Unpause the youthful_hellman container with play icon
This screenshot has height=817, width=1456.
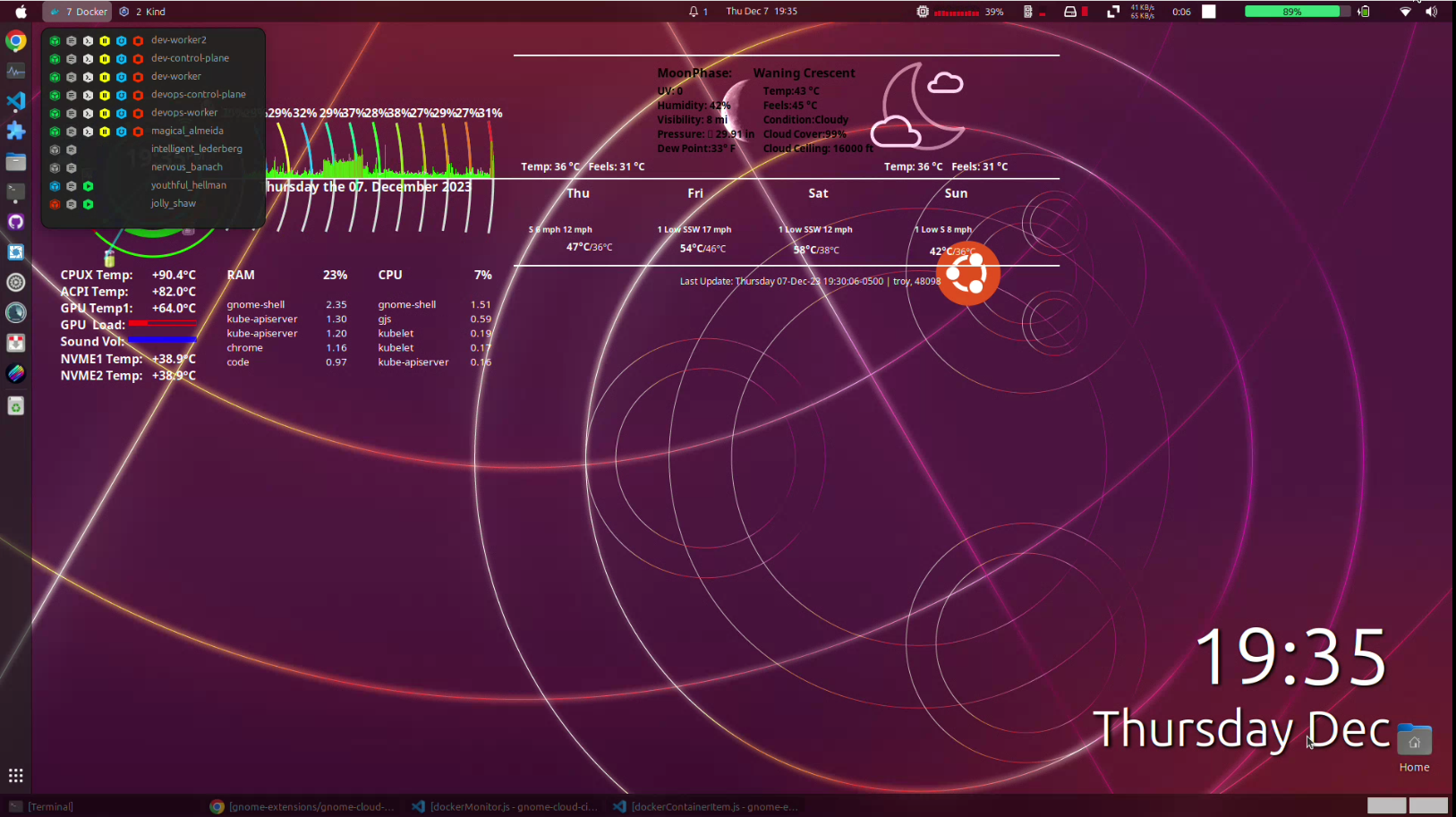88,186
